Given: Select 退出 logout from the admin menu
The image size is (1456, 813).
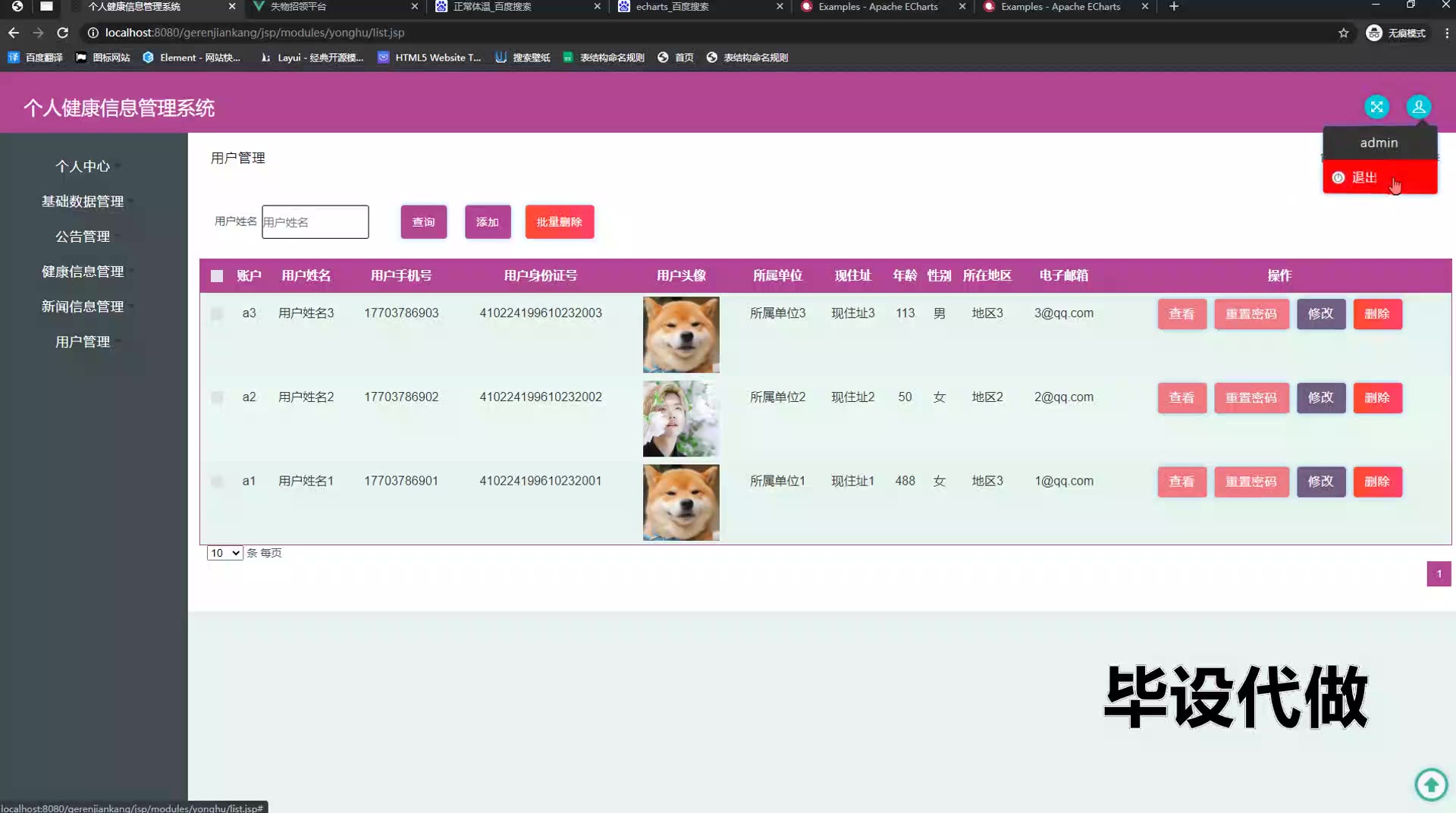Looking at the screenshot, I should tap(1364, 177).
